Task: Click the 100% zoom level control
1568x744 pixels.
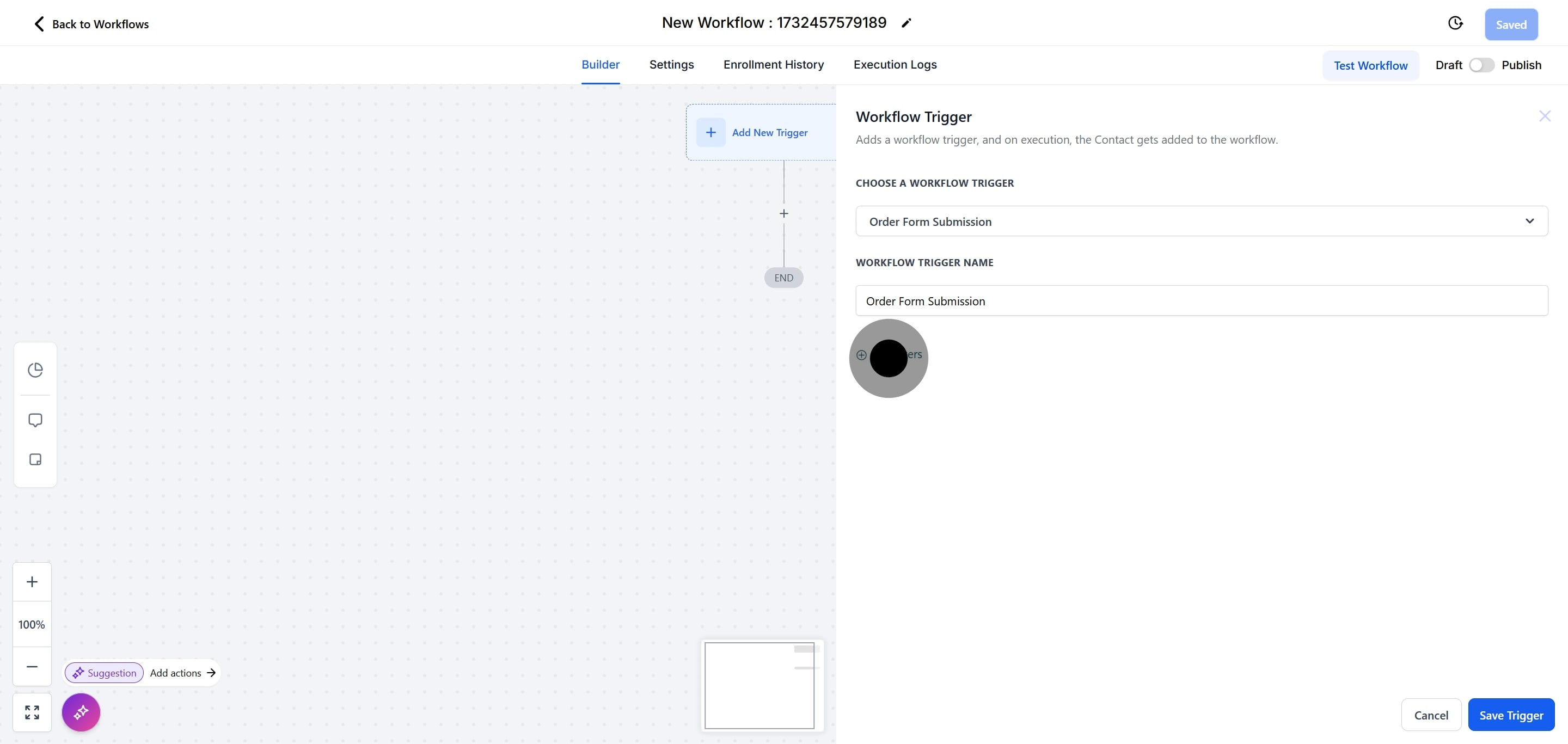Action: 32,624
